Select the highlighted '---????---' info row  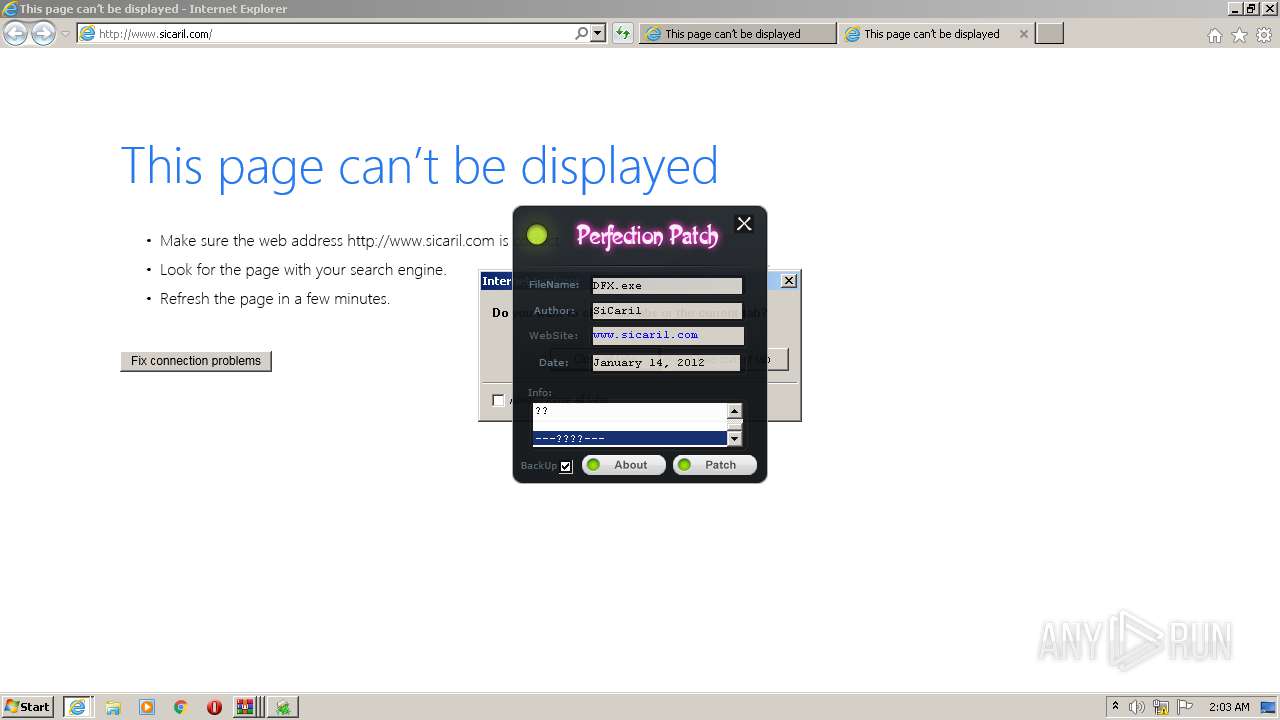tap(630, 438)
